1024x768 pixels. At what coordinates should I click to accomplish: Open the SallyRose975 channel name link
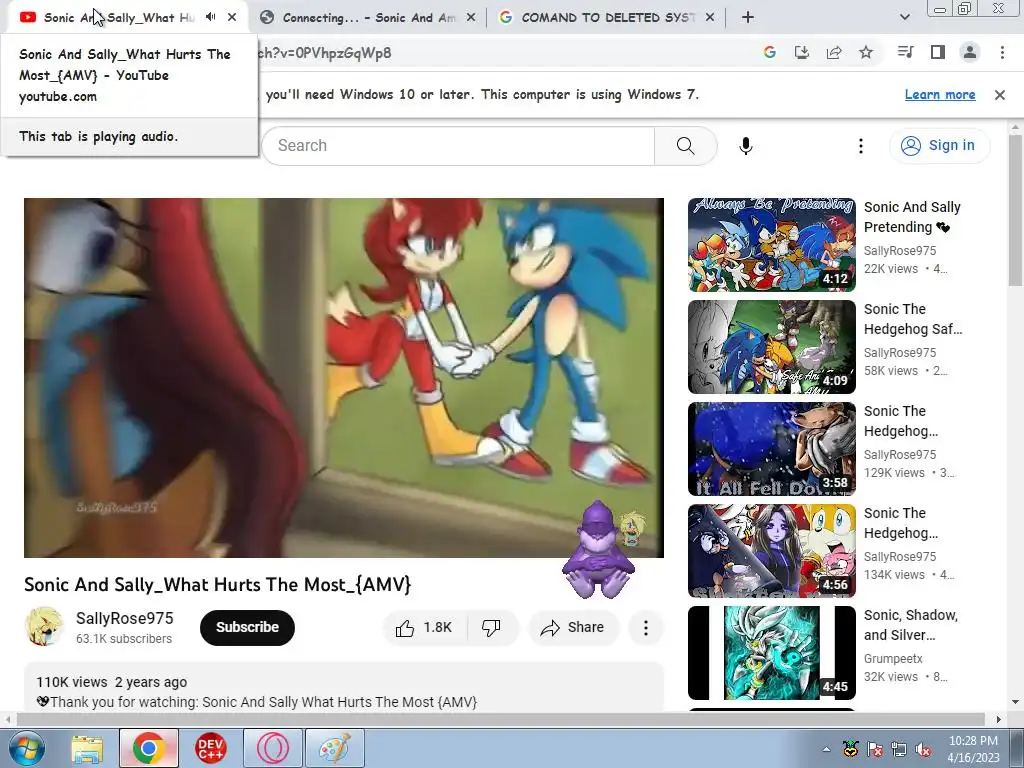125,618
